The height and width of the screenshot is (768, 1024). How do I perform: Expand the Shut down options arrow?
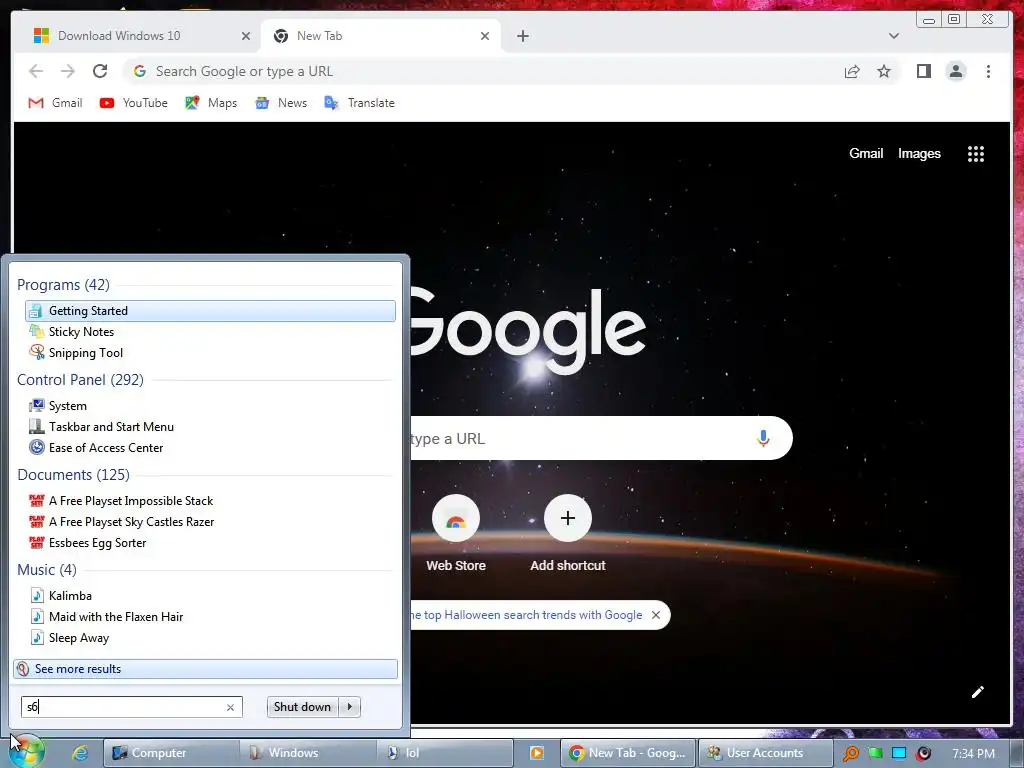pos(349,707)
